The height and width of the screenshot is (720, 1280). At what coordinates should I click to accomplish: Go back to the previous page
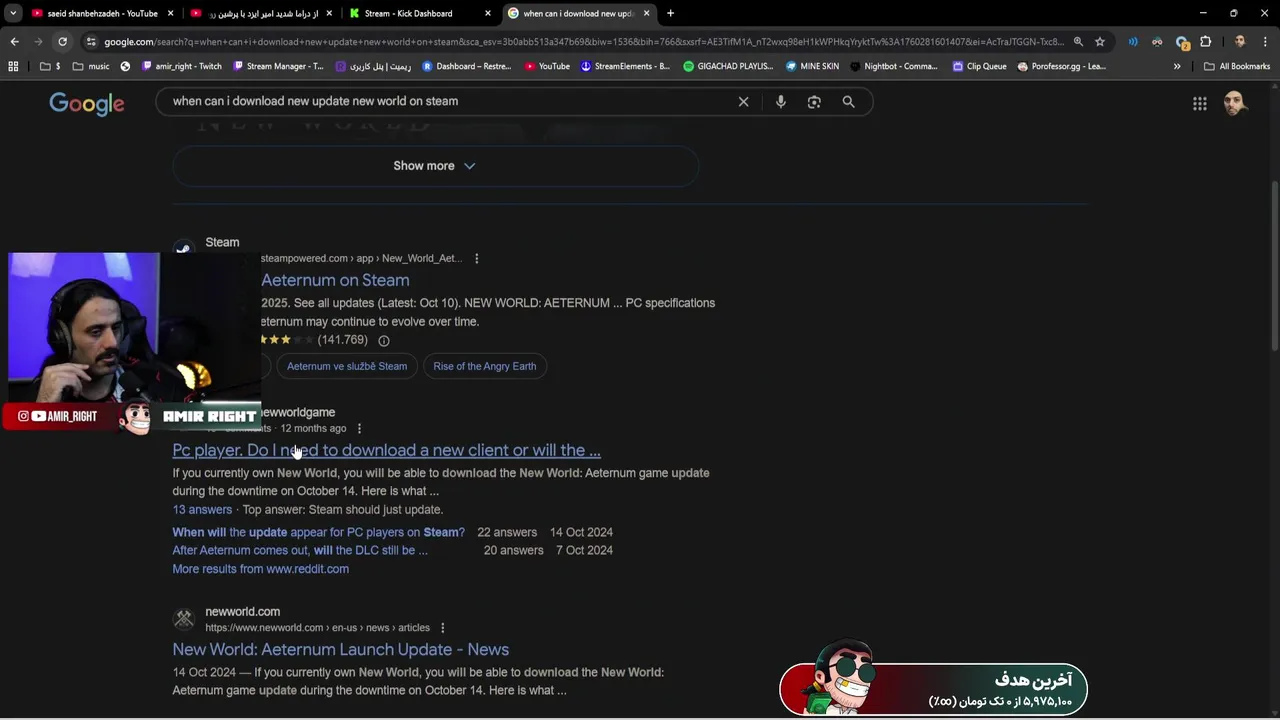tap(14, 42)
